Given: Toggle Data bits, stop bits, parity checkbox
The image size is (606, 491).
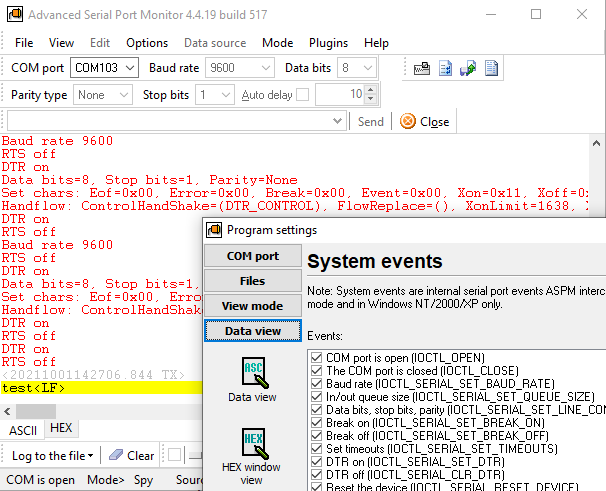Looking at the screenshot, I should [x=317, y=409].
